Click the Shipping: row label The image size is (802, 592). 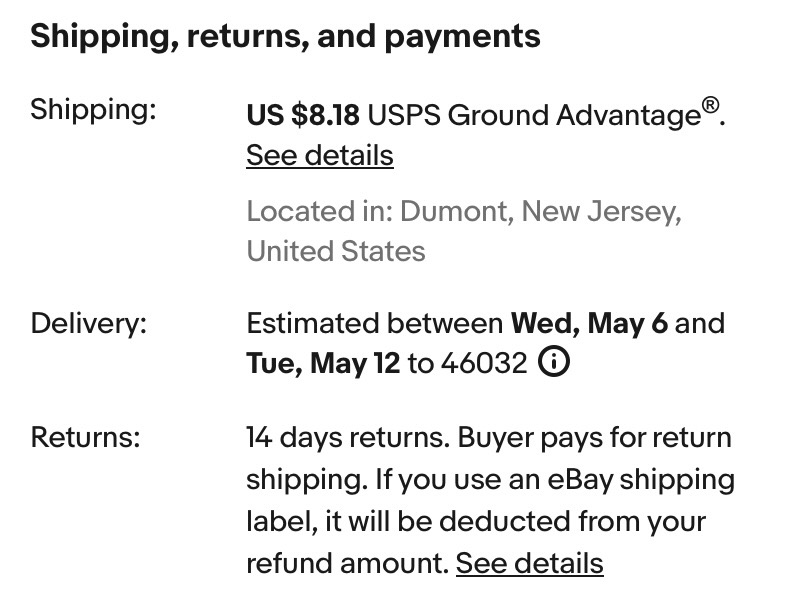tap(93, 109)
